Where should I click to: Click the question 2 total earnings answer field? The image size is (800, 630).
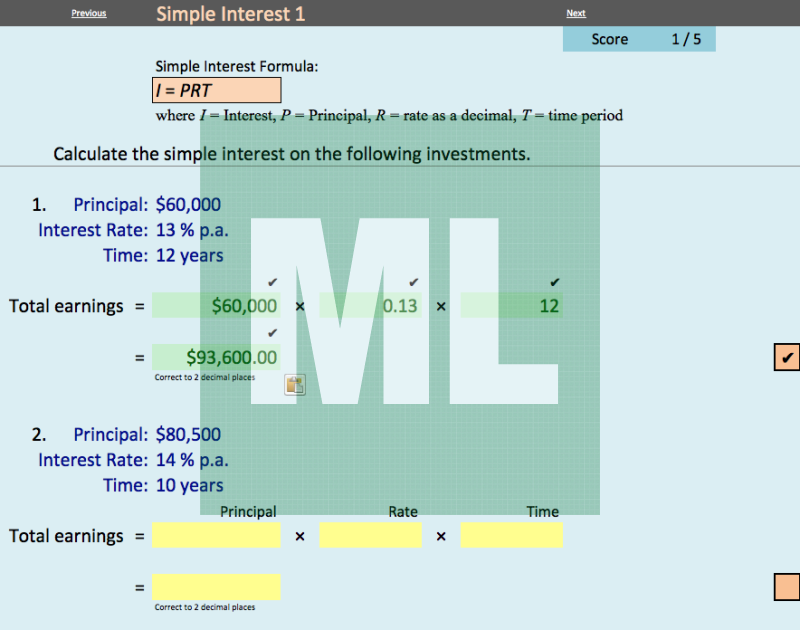216,587
